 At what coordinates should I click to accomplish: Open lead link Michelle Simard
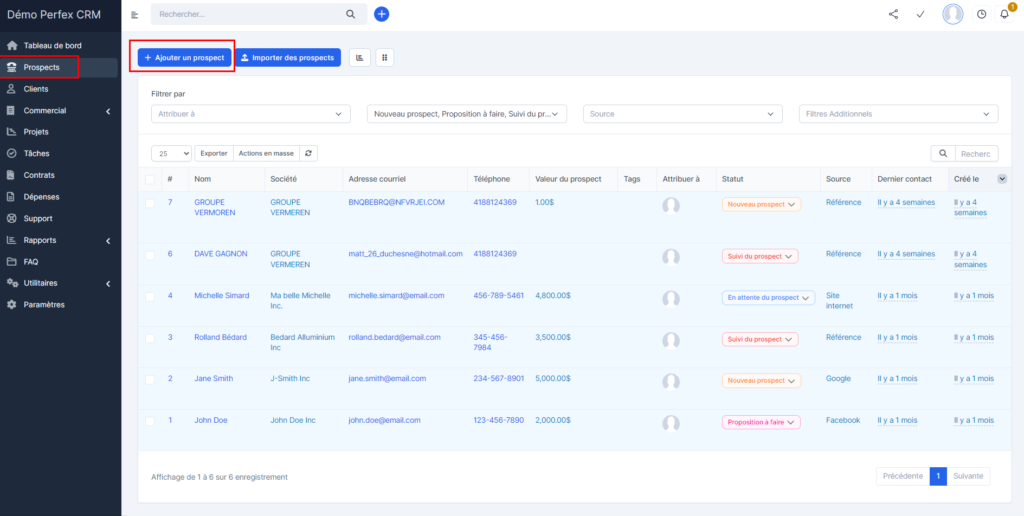pyautogui.click(x=221, y=296)
